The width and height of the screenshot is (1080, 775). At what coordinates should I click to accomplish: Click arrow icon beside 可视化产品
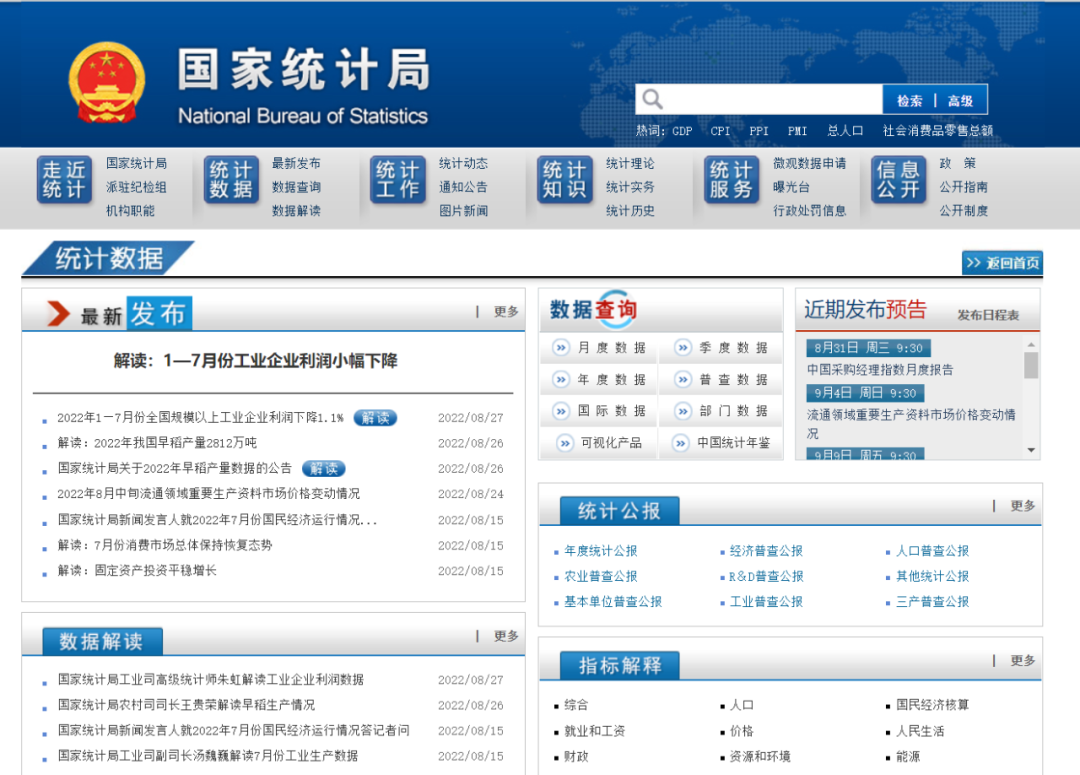(x=565, y=442)
